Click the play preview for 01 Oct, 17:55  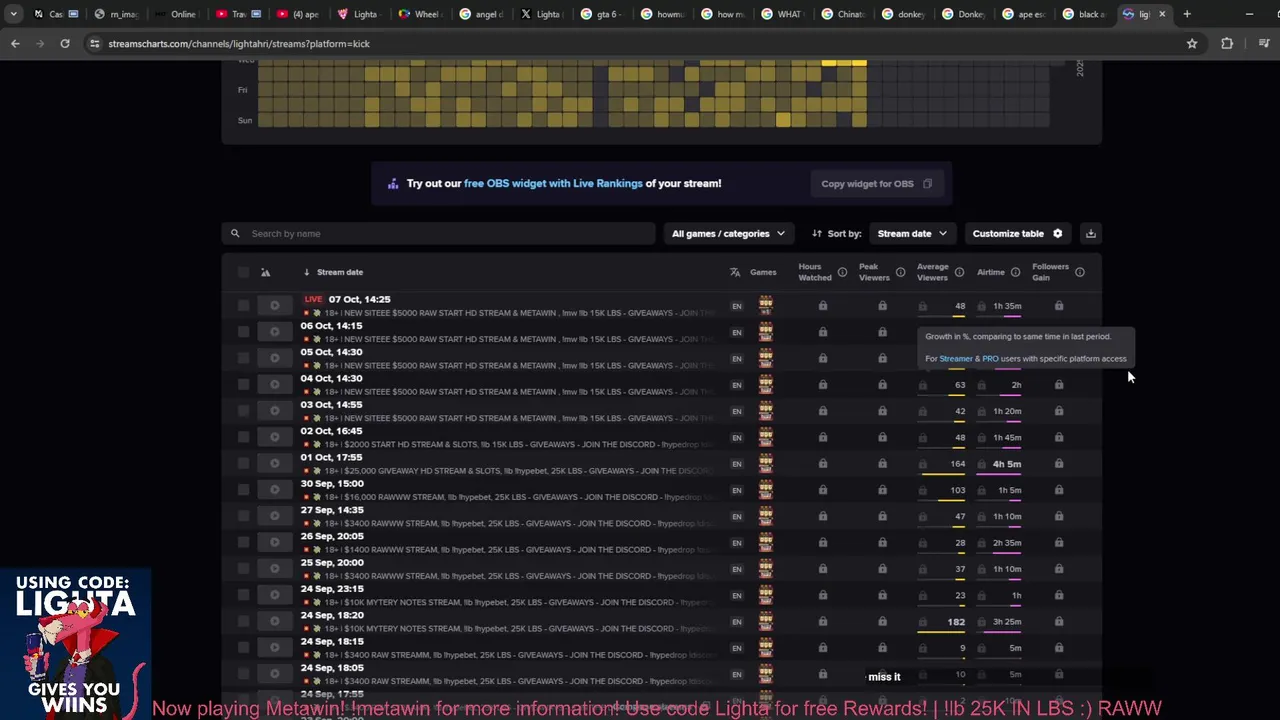274,464
